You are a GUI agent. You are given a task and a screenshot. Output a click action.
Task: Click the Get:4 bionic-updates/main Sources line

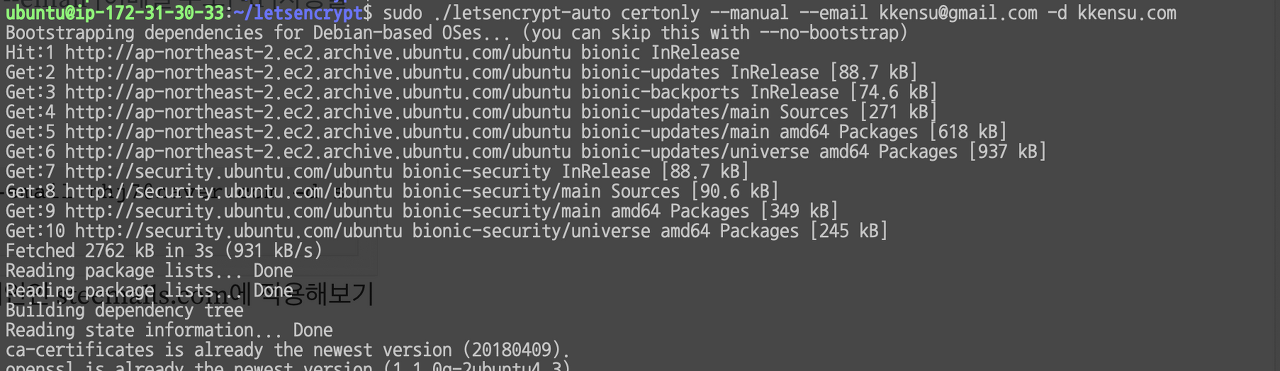pos(471,112)
